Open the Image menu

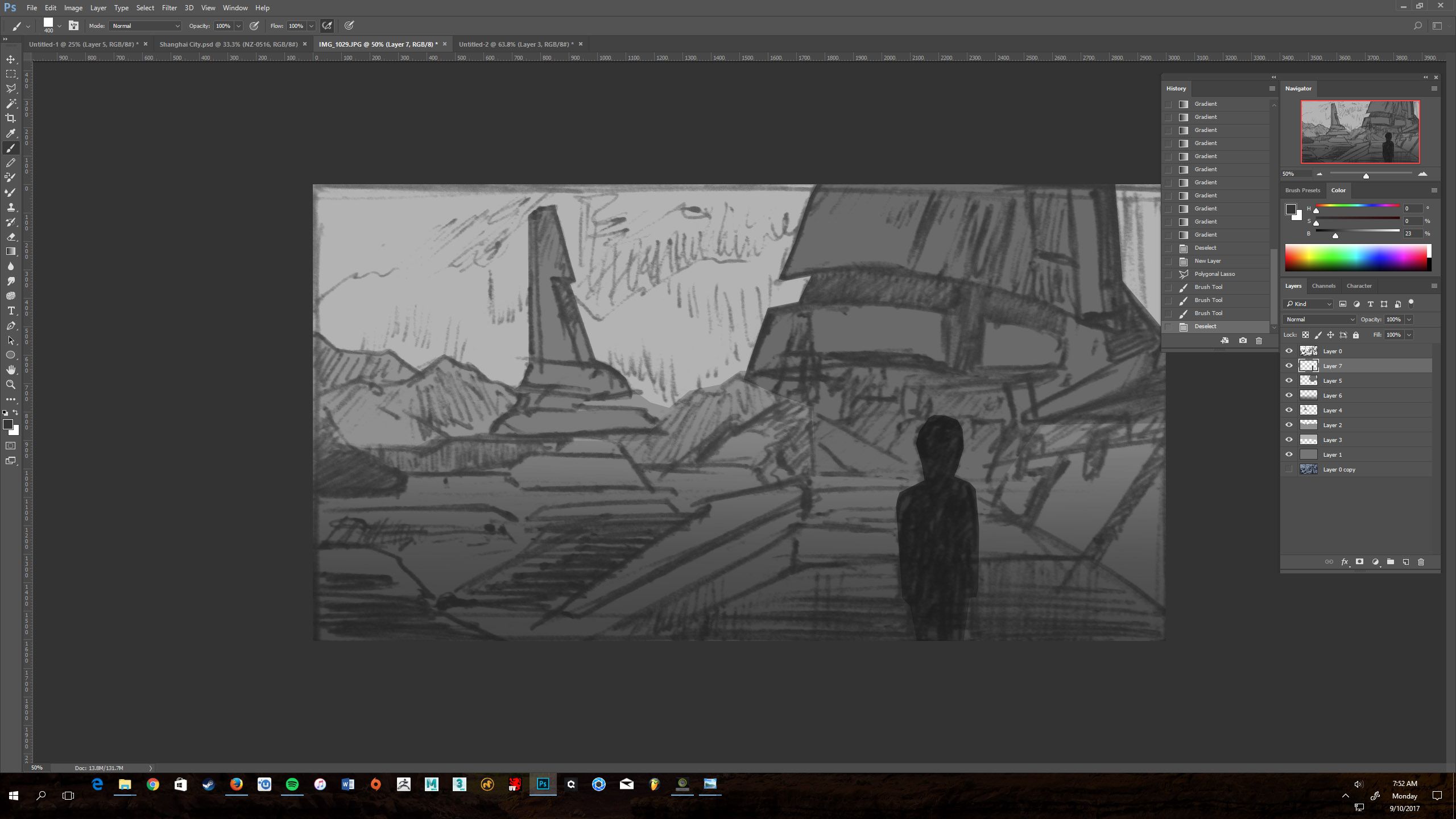[73, 8]
